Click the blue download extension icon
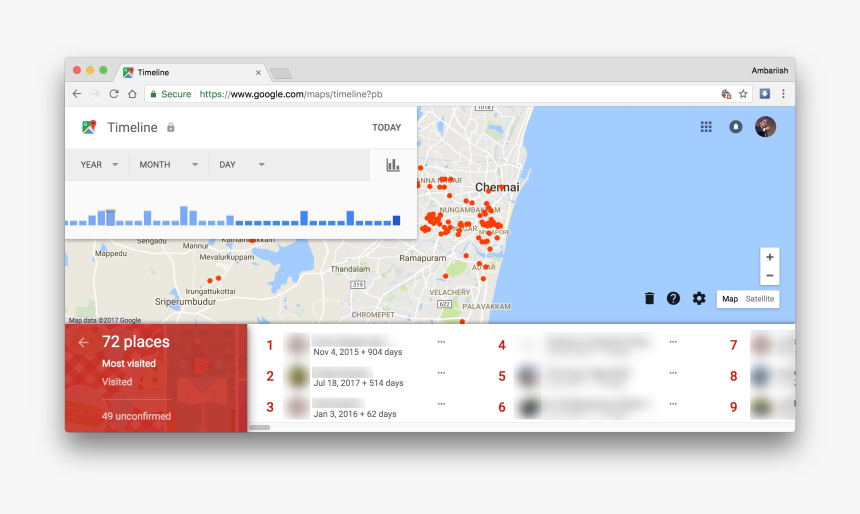This screenshot has width=860, height=514. (x=765, y=94)
